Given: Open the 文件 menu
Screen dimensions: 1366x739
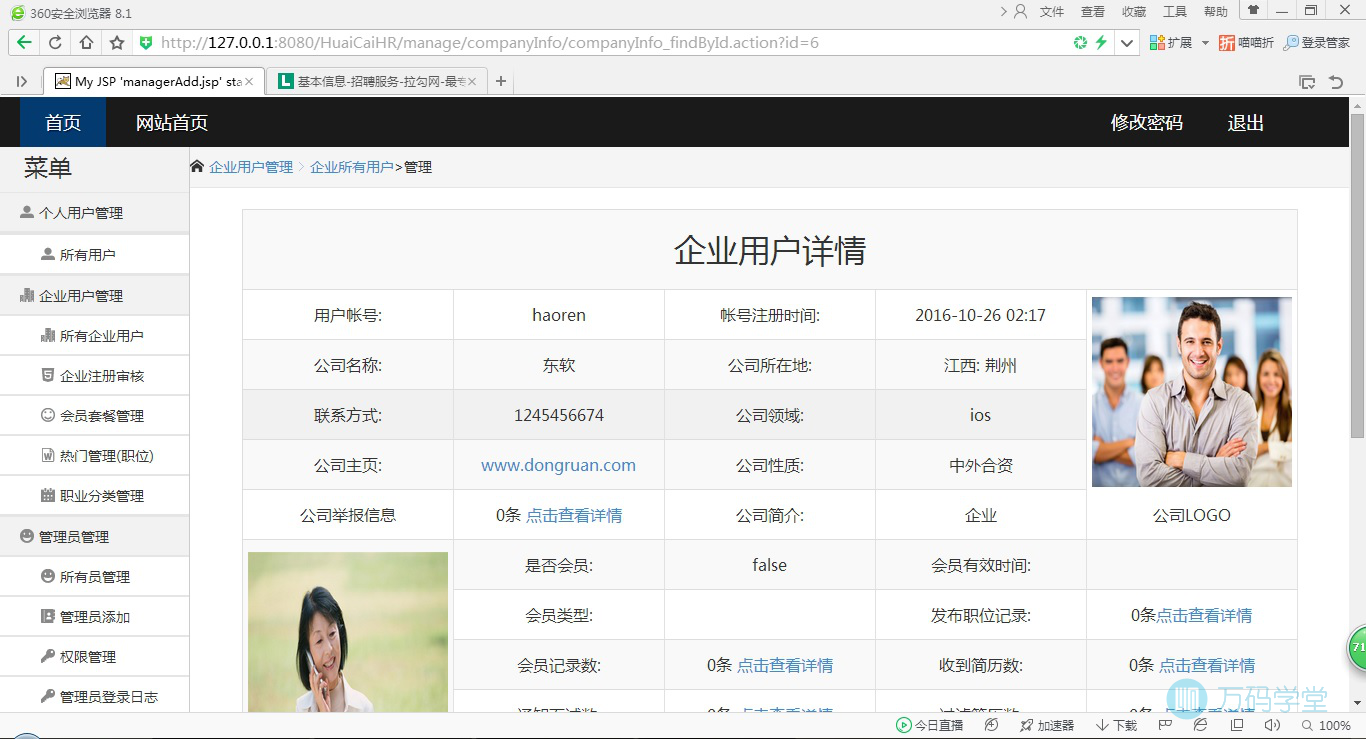Looking at the screenshot, I should pos(1052,12).
